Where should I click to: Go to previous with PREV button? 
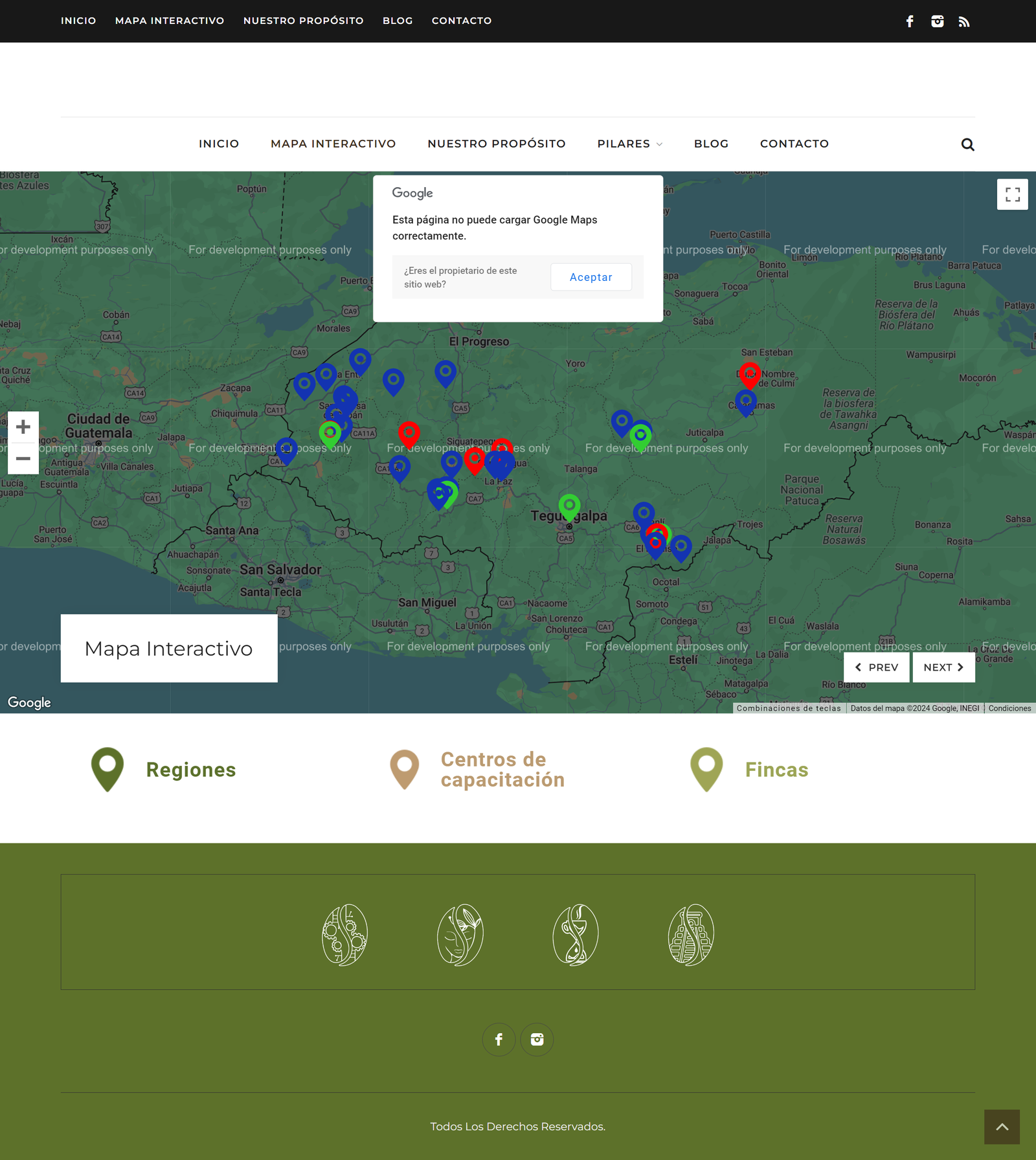[x=876, y=667]
